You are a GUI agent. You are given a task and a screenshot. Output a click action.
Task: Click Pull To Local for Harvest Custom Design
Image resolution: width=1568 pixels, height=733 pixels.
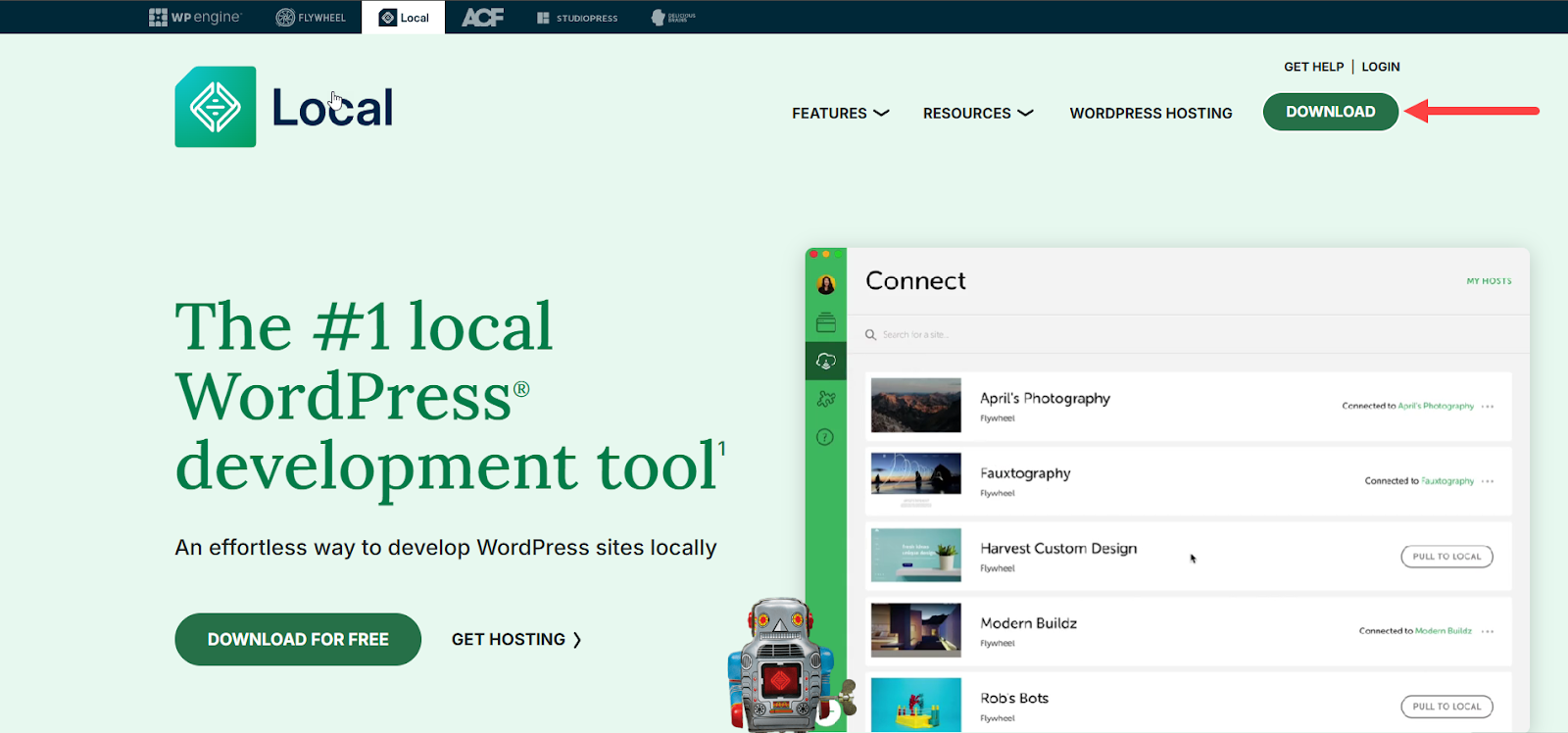pyautogui.click(x=1446, y=557)
